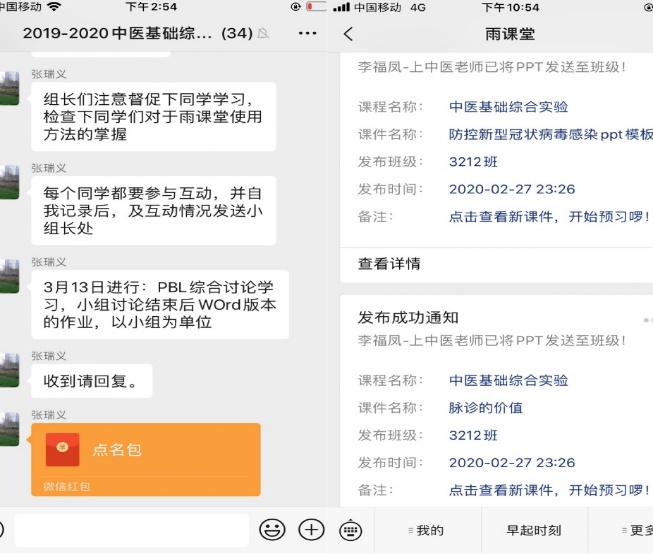Select the 组长们注意督促下同学学习 message bubble
The width and height of the screenshot is (653, 554).
(x=153, y=117)
